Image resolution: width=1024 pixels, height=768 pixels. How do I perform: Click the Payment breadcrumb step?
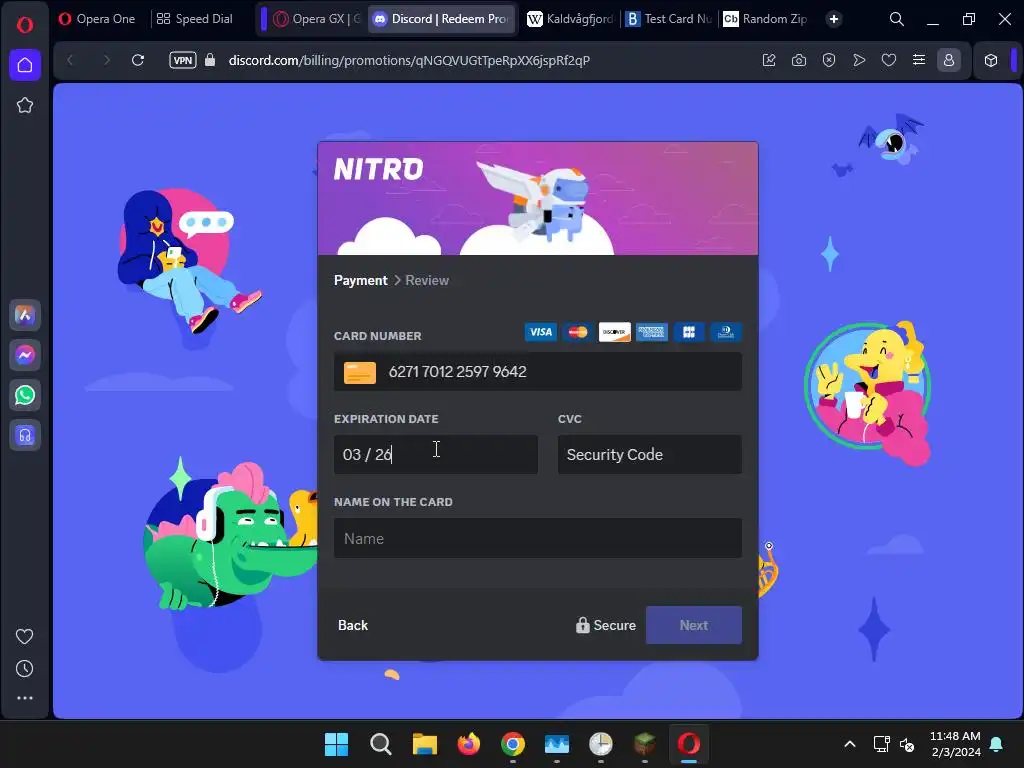pyautogui.click(x=360, y=280)
